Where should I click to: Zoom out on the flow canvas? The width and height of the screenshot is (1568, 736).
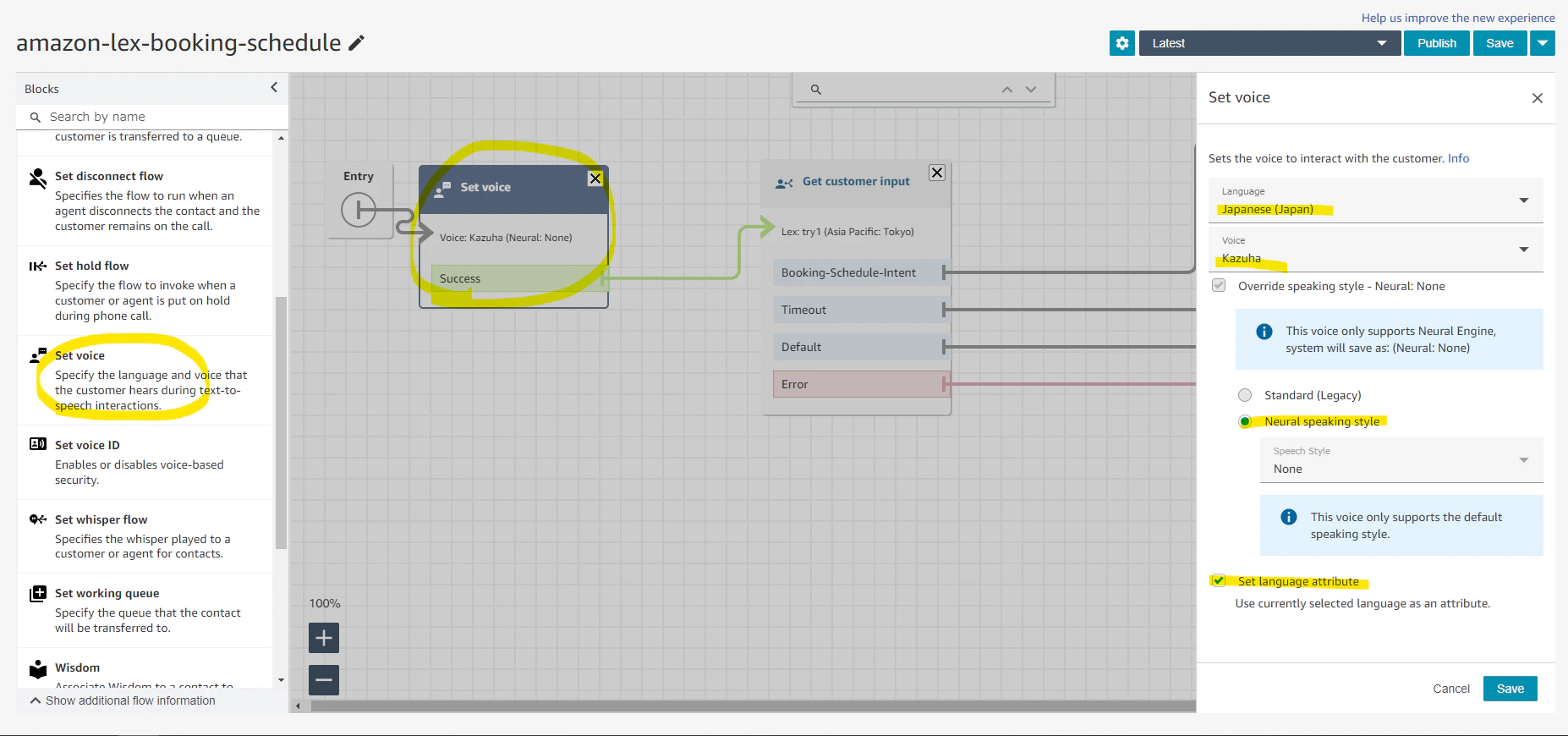point(324,680)
